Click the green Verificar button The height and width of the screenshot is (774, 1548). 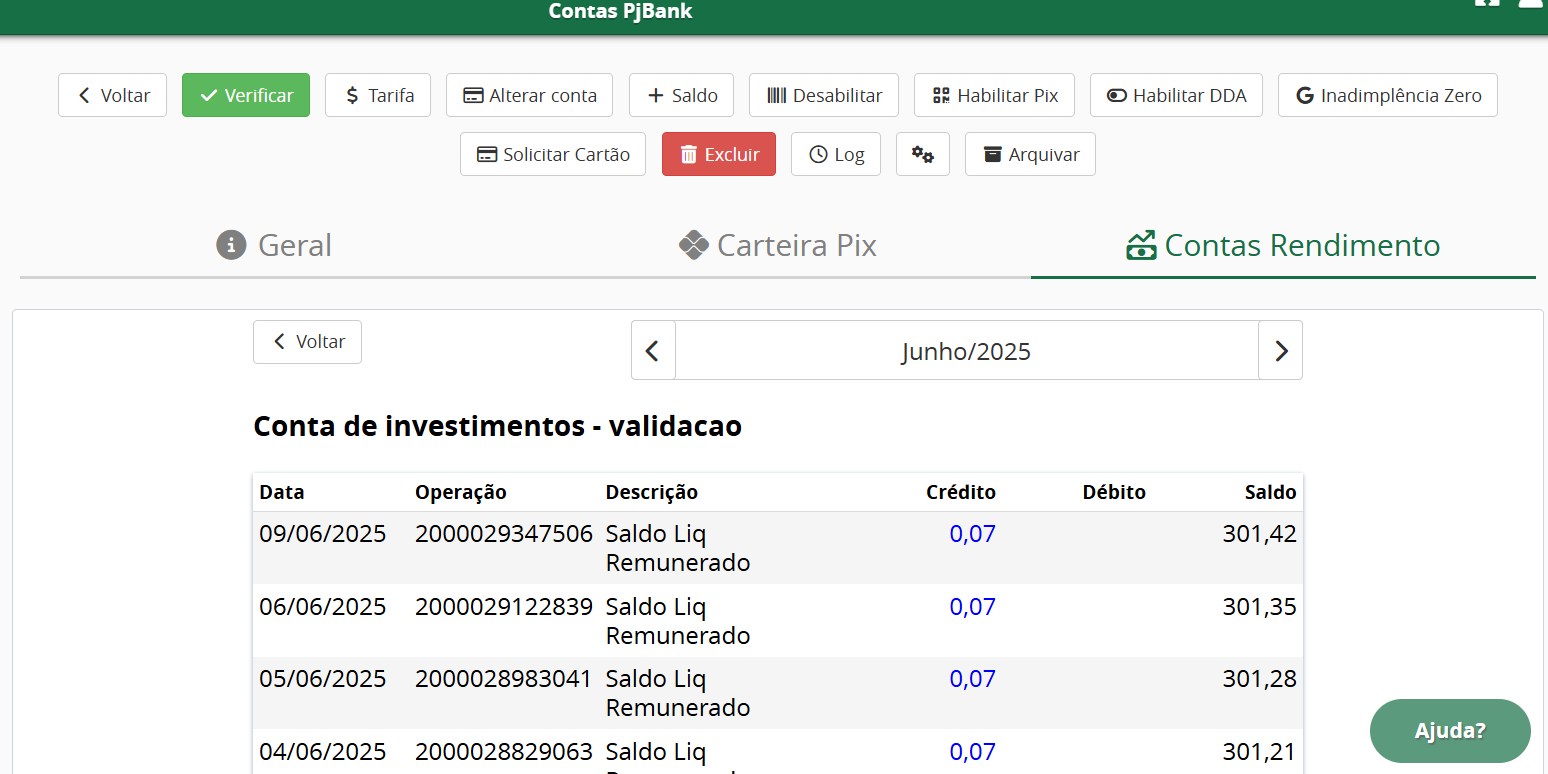tap(246, 96)
